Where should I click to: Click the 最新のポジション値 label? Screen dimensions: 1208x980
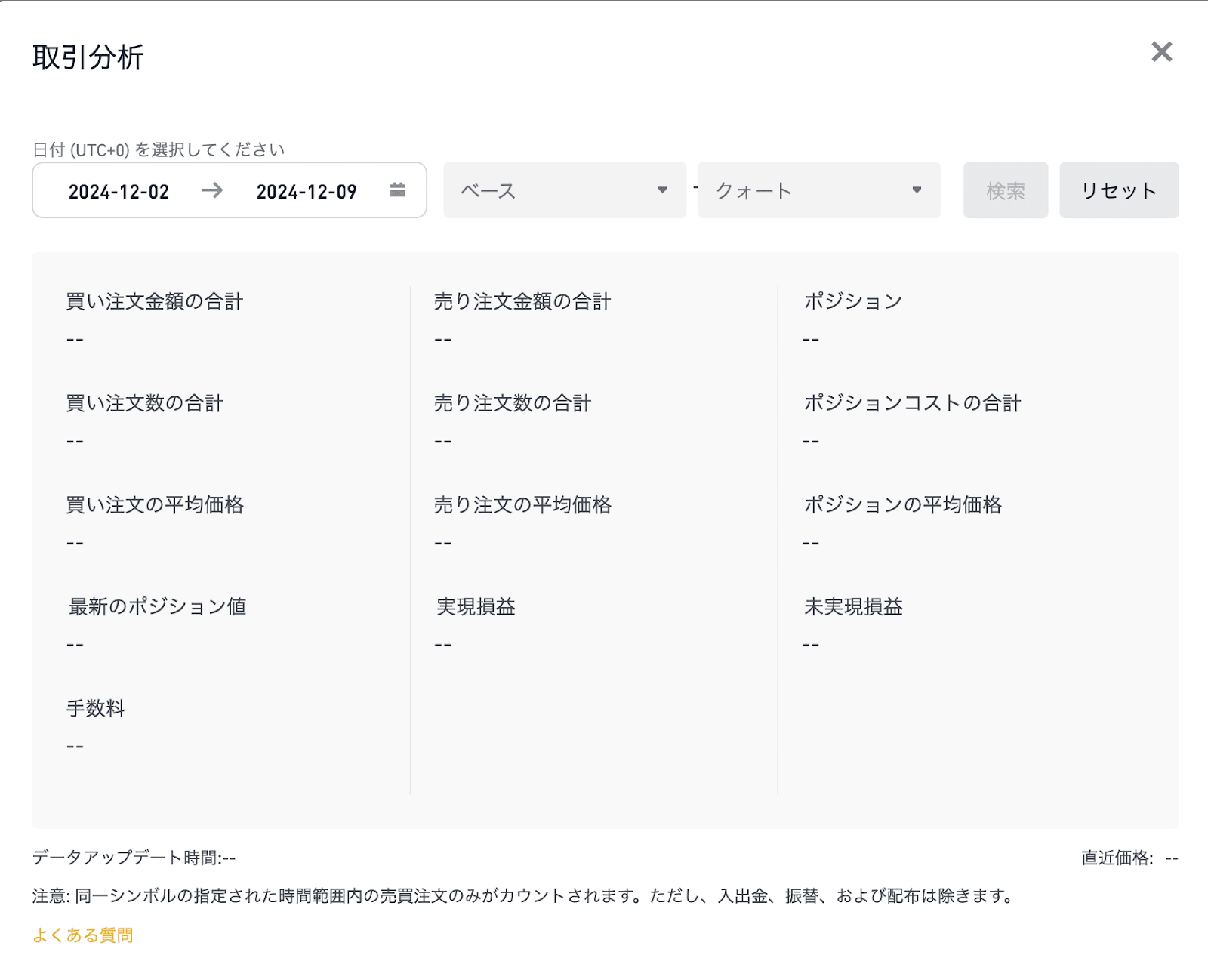click(x=158, y=607)
